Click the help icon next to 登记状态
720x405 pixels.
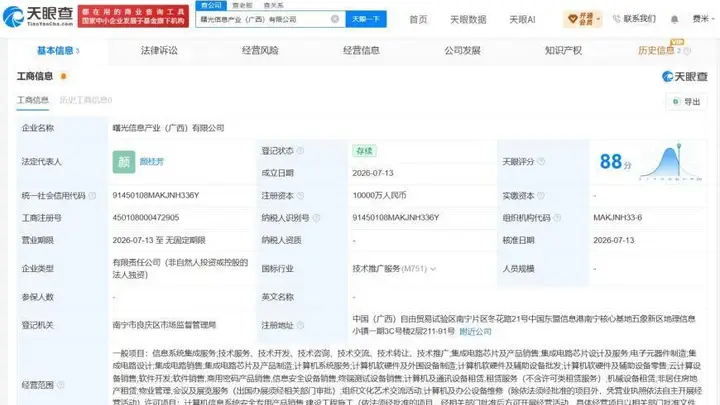pyautogui.click(x=300, y=151)
